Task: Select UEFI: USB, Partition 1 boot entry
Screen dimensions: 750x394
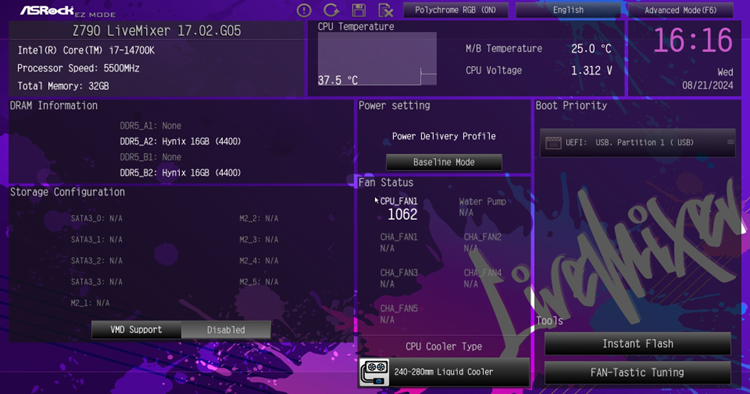Action: coord(638,142)
